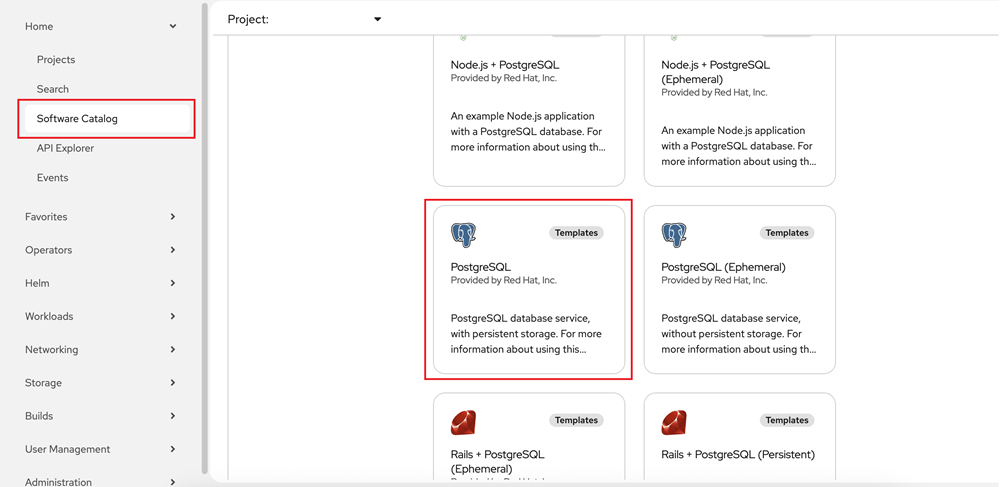Click the elephant icon on PostgreSQL (Ephemeral) card
This screenshot has width=1000, height=487.
click(675, 235)
